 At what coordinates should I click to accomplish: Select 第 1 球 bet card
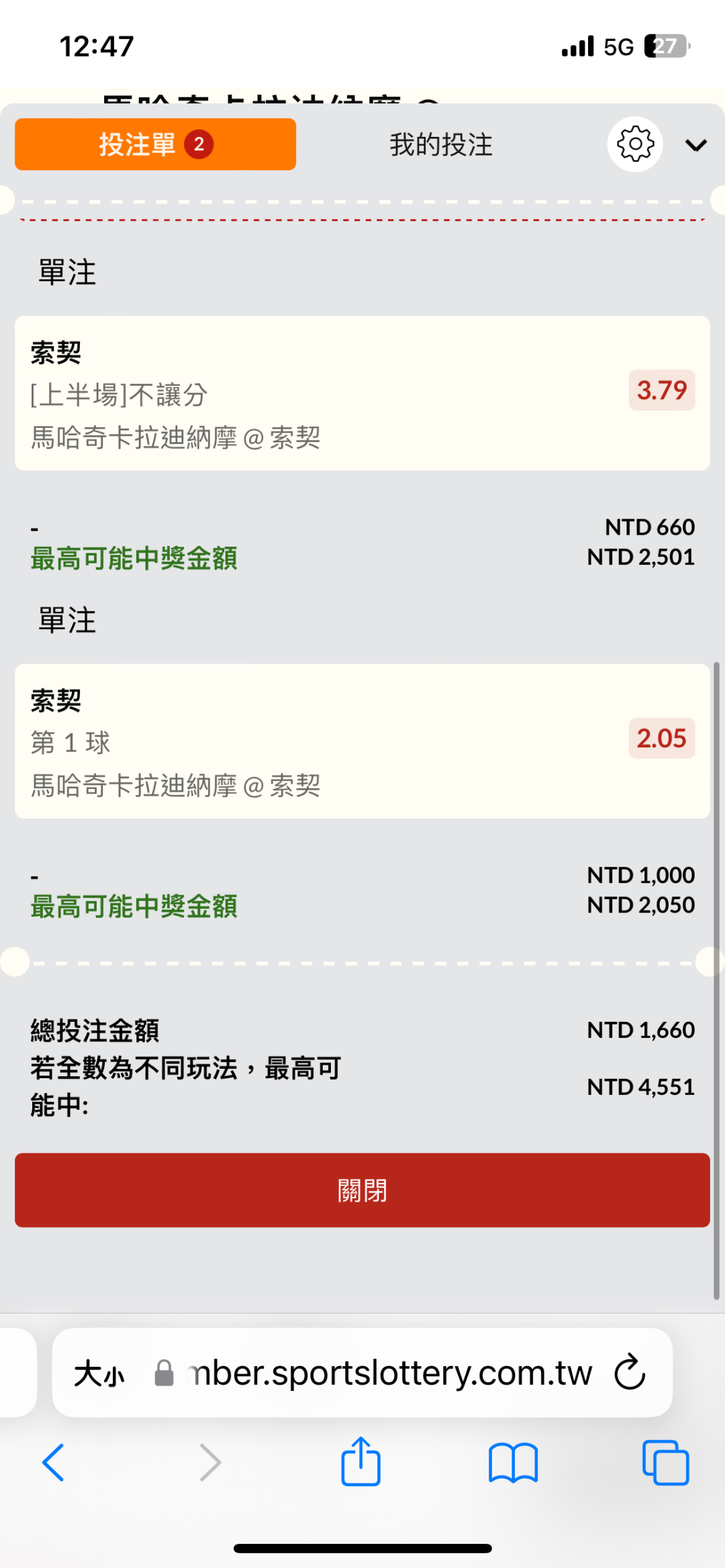tap(322, 741)
